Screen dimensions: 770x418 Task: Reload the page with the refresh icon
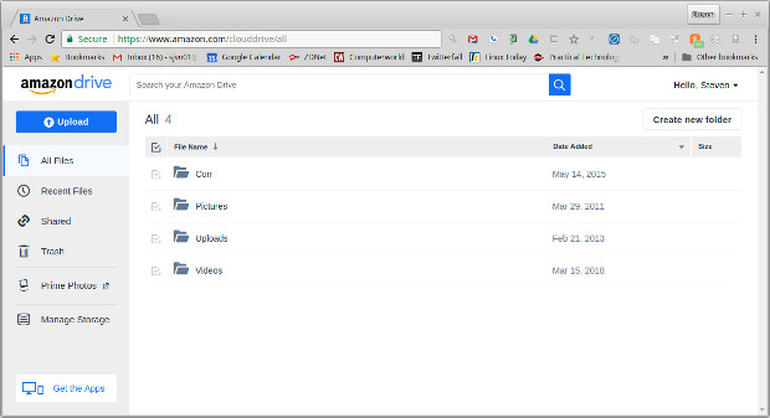(50, 39)
